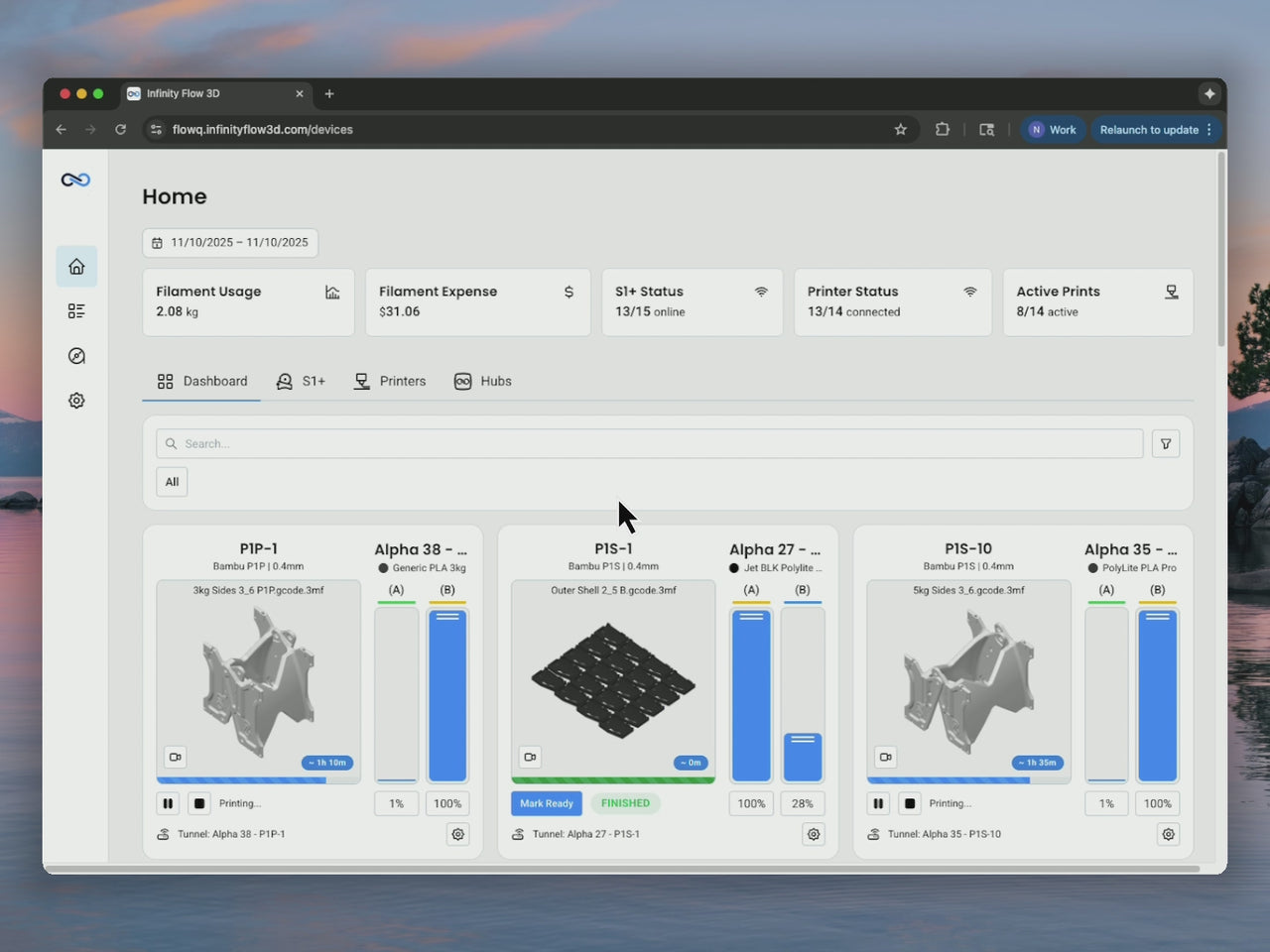Click Relaunch to update in the browser

(1151, 129)
